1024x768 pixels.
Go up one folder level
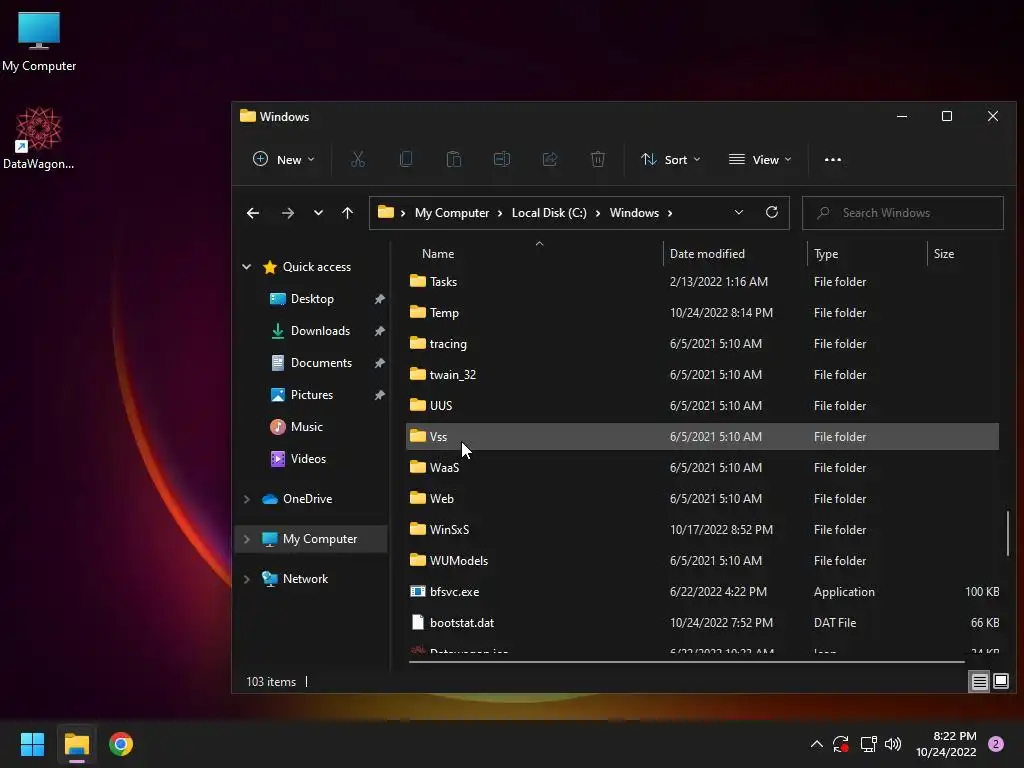347,213
